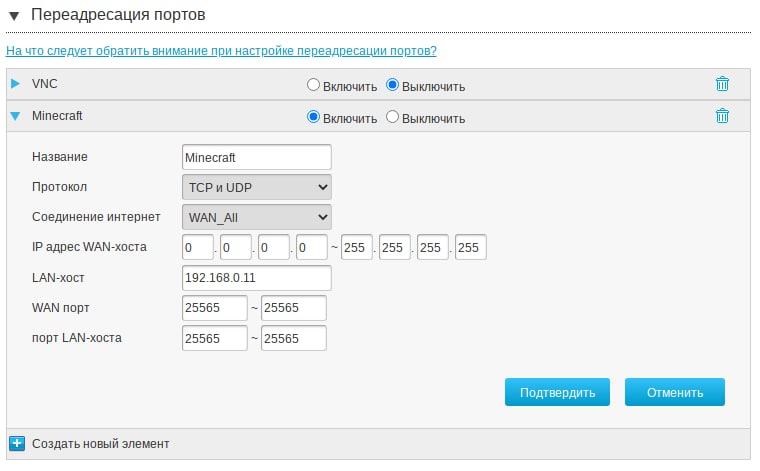The image size is (760, 471).
Task: Delete the Minecraft rule with trash icon
Action: click(x=722, y=116)
